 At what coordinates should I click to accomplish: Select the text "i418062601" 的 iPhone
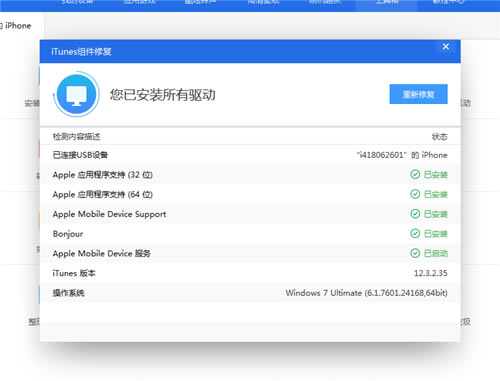(x=402, y=155)
